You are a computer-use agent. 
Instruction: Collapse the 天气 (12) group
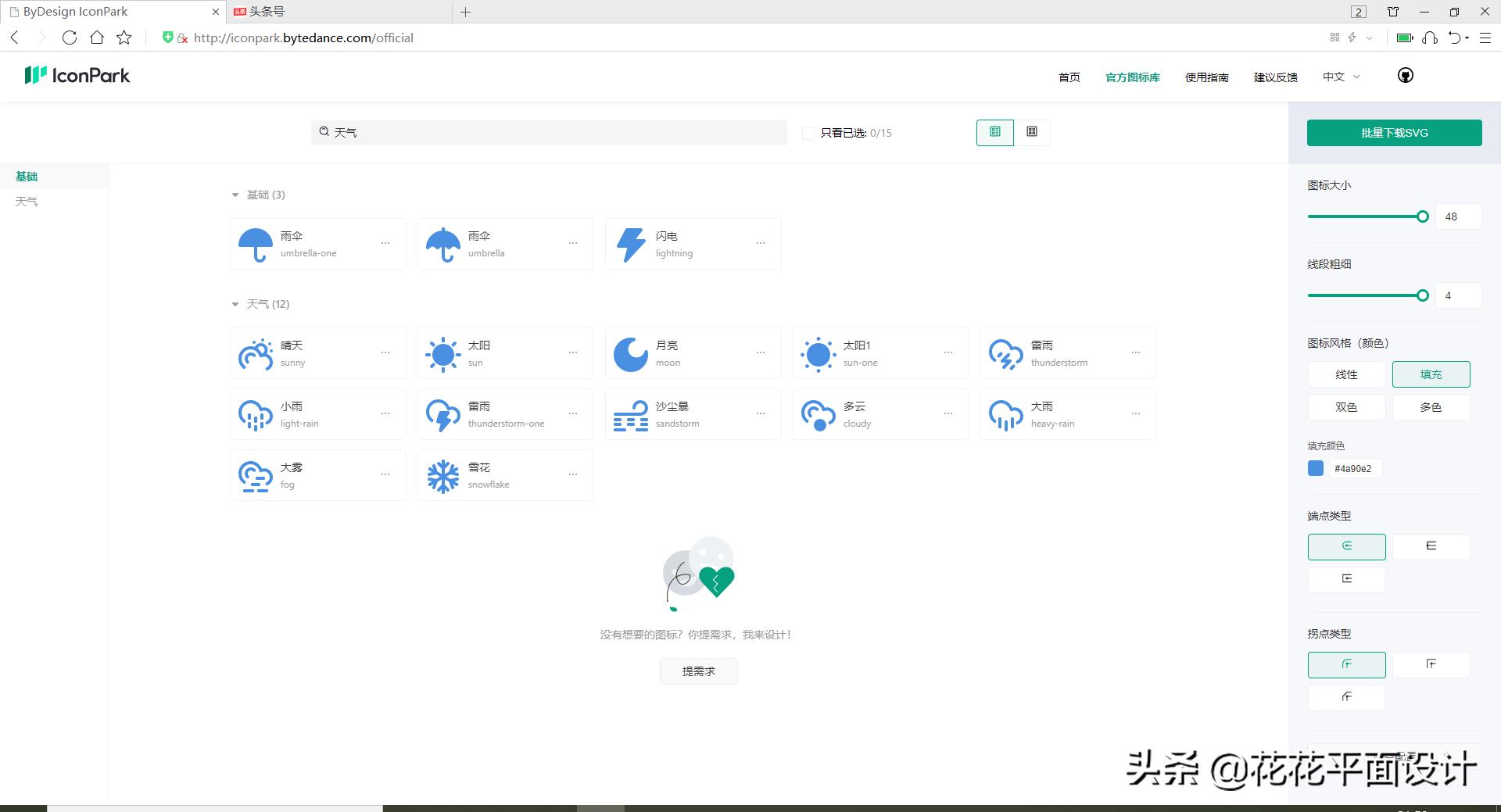tap(235, 304)
